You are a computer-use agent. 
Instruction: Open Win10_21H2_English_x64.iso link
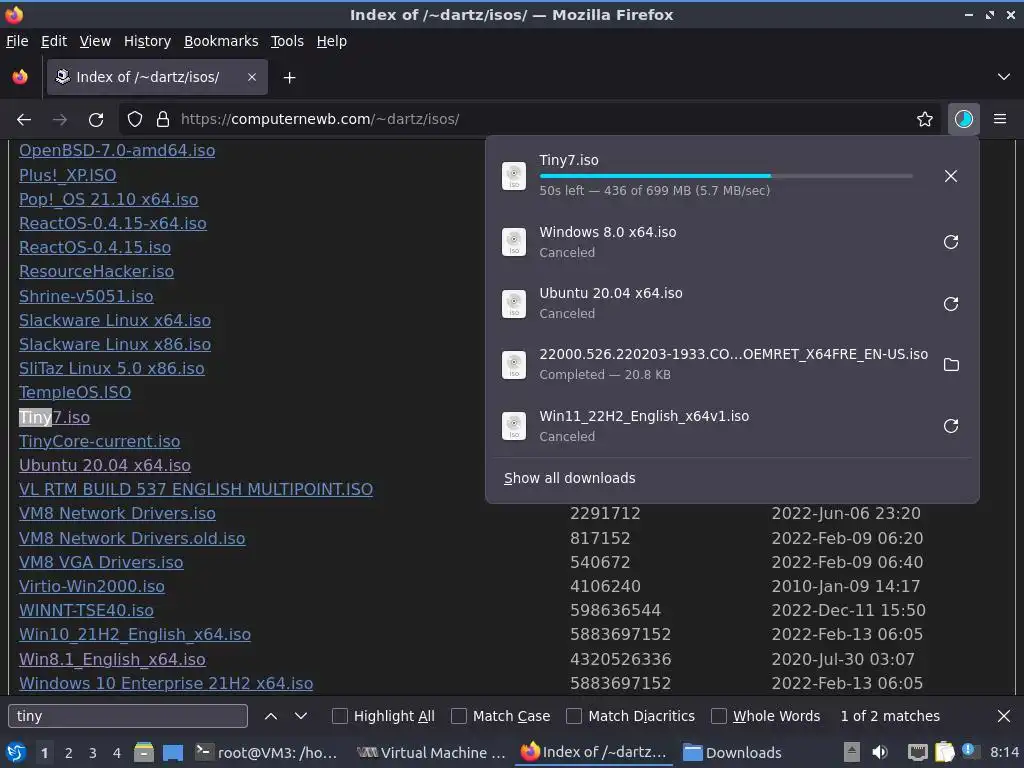click(x=135, y=635)
